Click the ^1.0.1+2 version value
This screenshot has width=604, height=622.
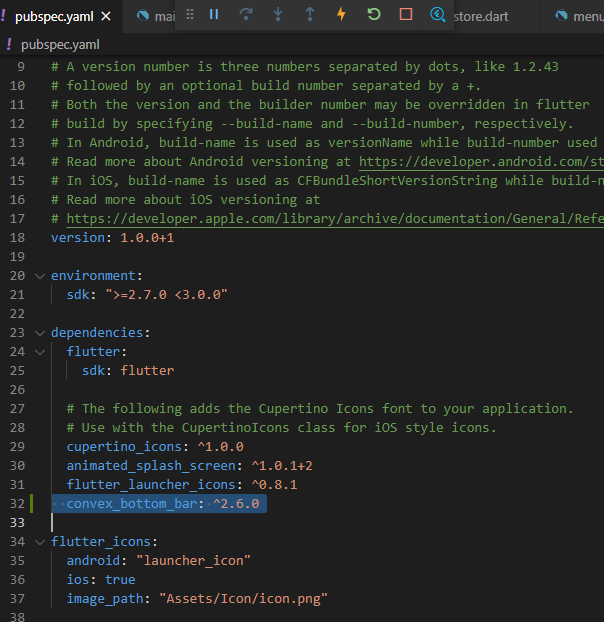[282, 466]
